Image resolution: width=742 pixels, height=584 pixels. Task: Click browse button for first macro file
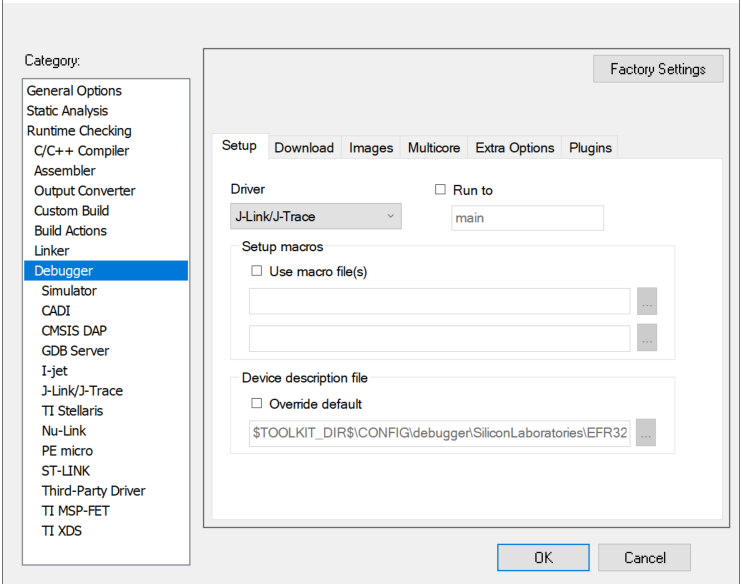(646, 301)
